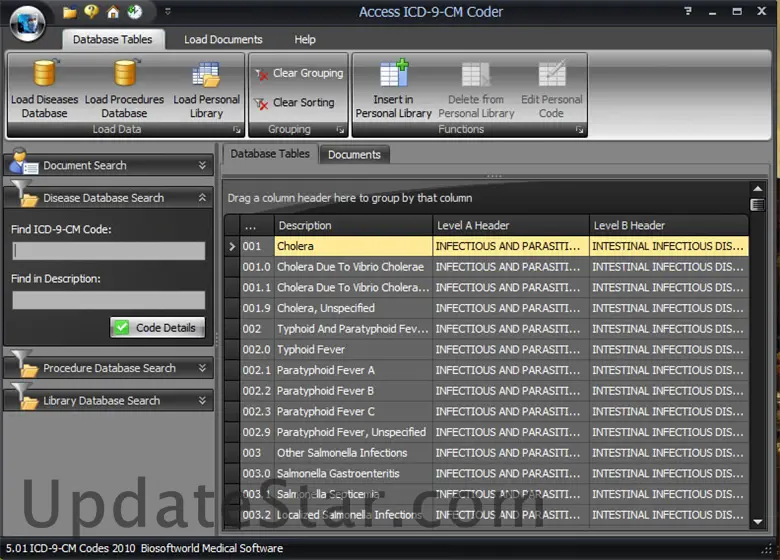Click the globe icon in quick access toolbar
The height and width of the screenshot is (560, 780).
(x=134, y=12)
